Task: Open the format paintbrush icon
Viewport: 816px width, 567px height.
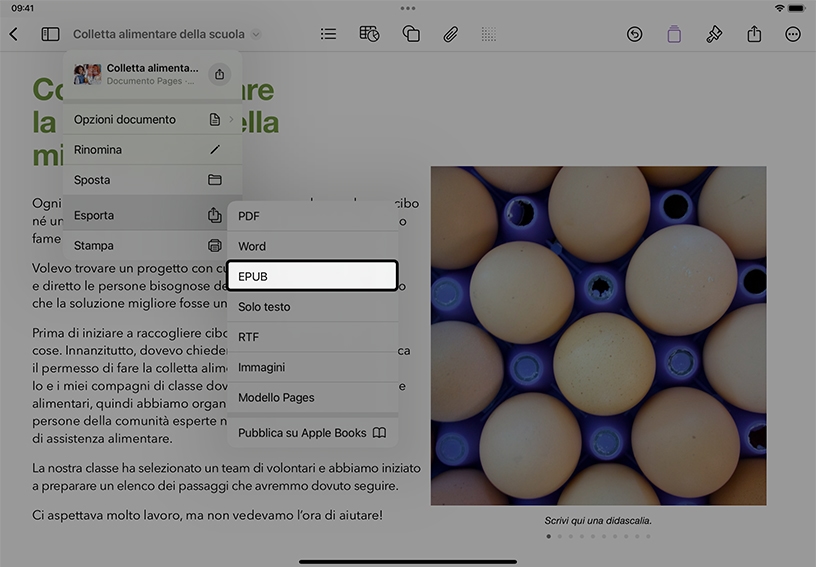Action: pyautogui.click(x=714, y=34)
